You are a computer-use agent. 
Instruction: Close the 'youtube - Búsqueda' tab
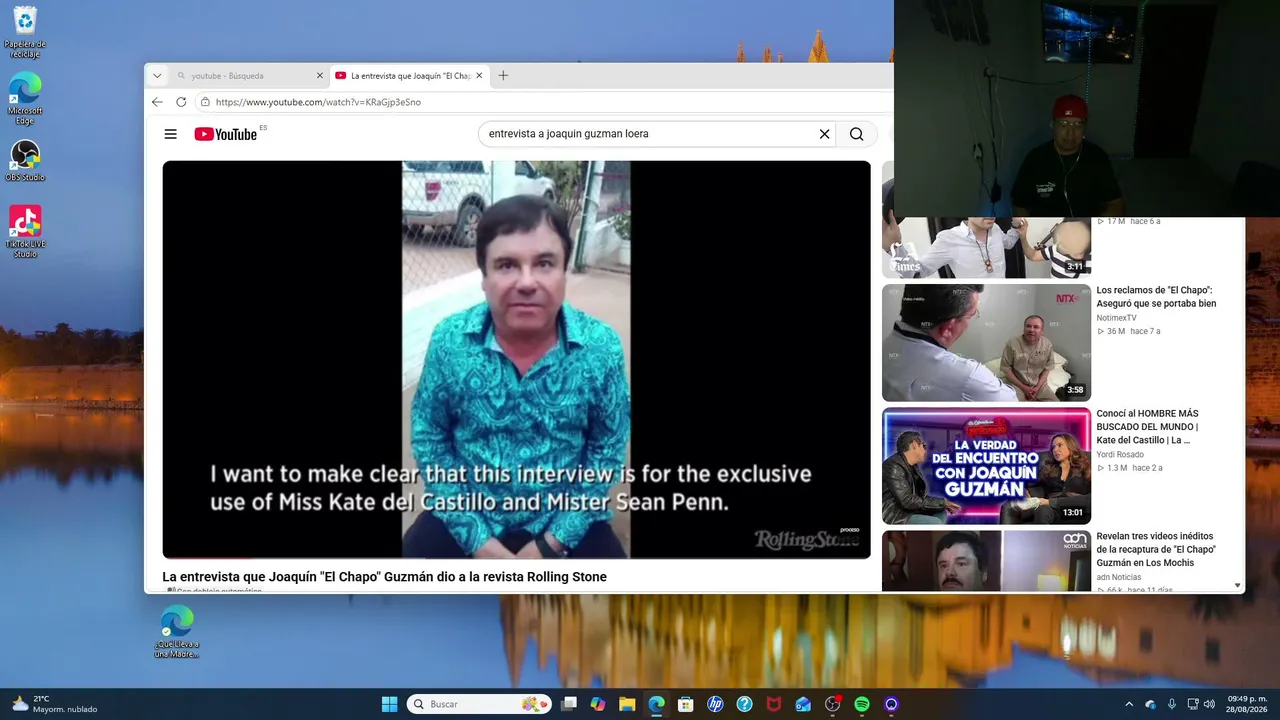pyautogui.click(x=320, y=75)
